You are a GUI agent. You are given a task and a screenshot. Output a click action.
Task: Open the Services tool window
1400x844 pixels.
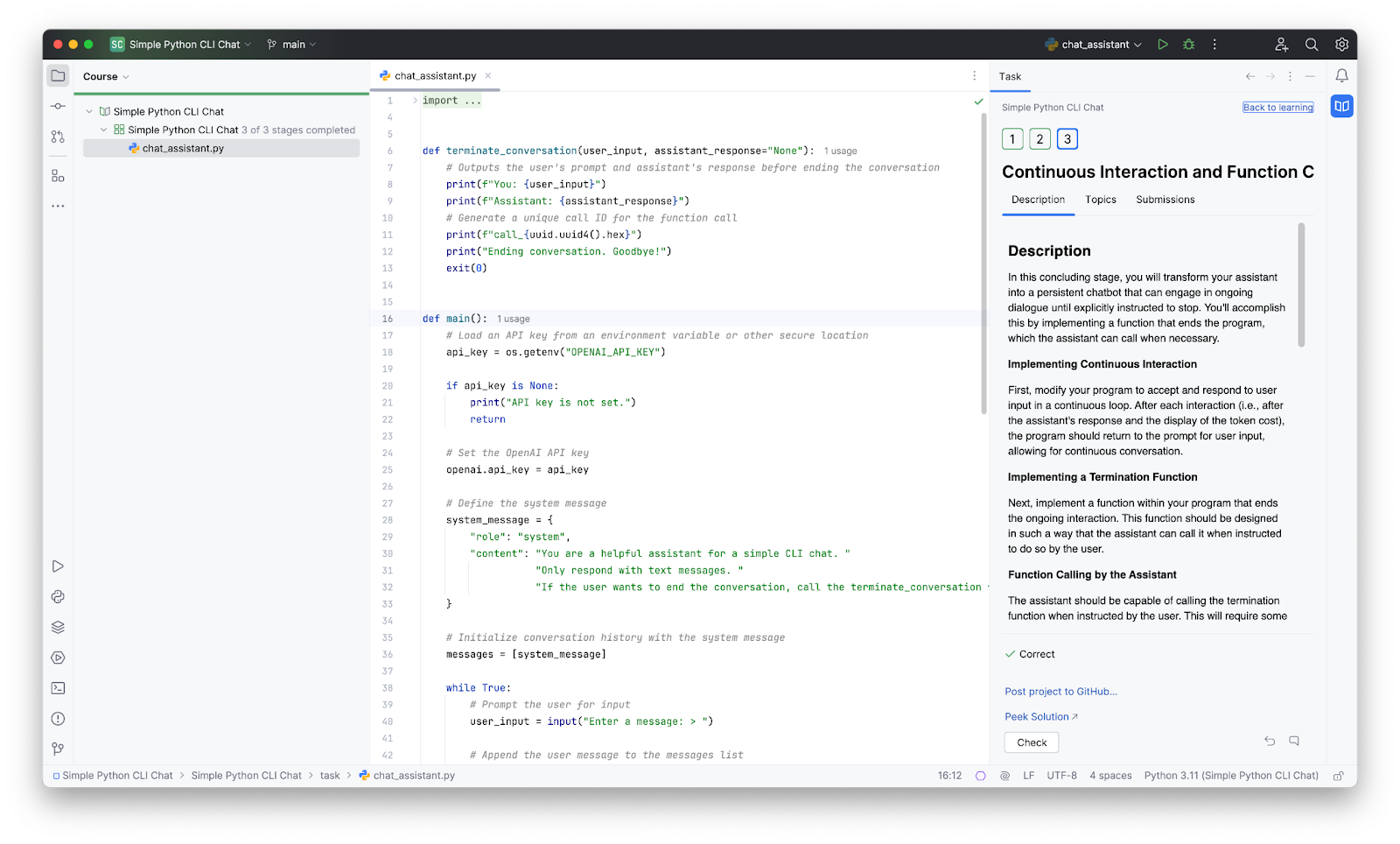pos(58,658)
